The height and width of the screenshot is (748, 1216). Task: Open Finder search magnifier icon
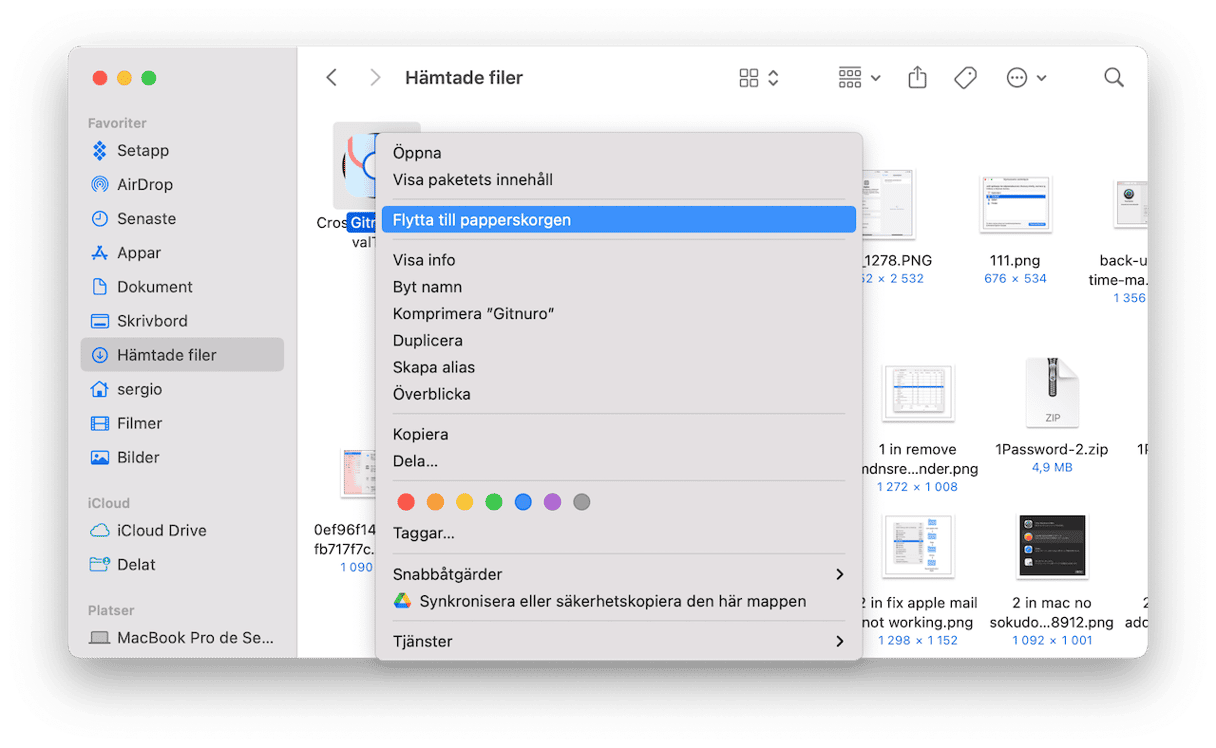pos(1113,78)
